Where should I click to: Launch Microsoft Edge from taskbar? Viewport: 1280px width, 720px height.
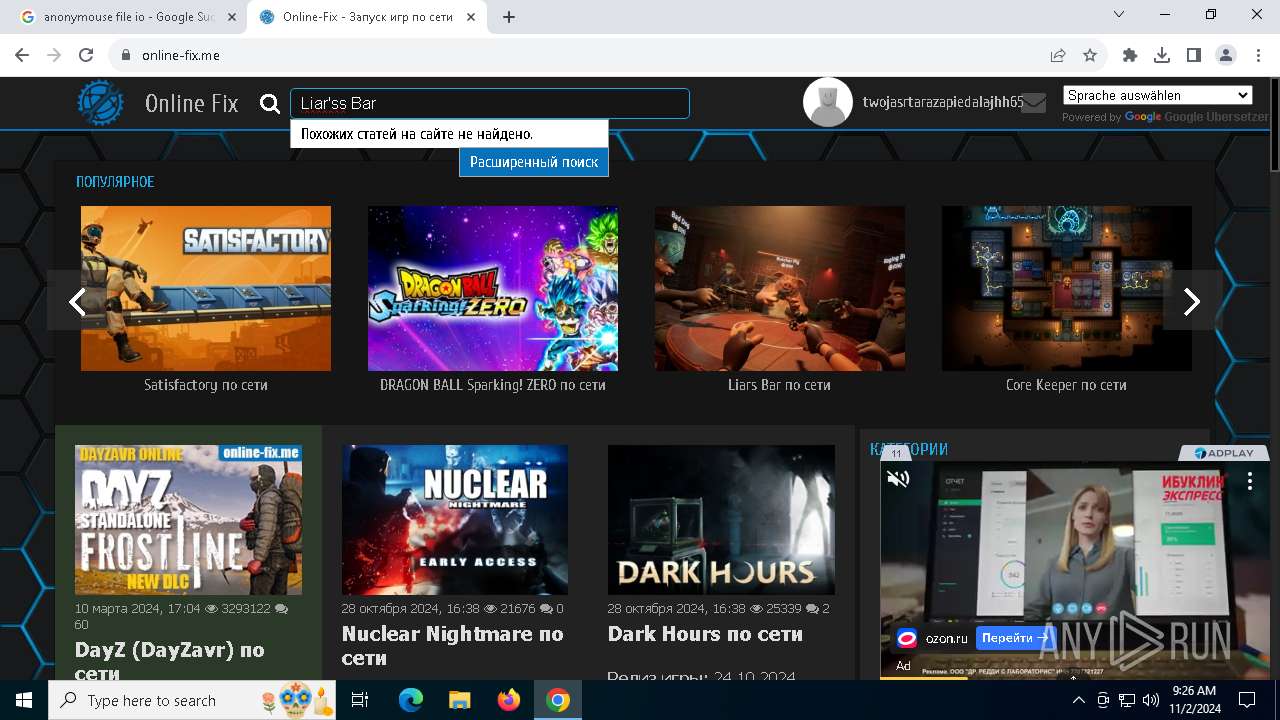[411, 700]
